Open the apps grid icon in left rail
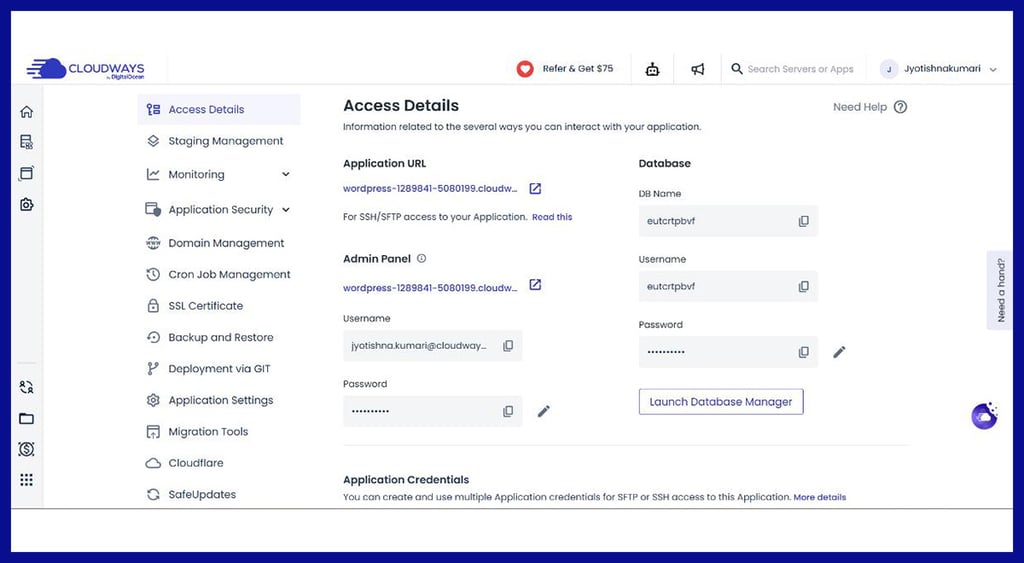Viewport: 1024px width, 563px height. coord(26,480)
